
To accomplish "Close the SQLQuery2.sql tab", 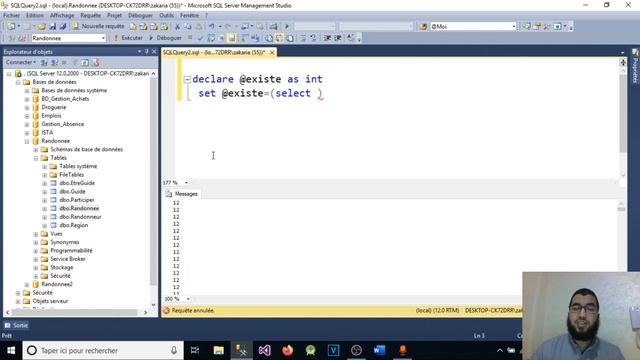I will (x=272, y=52).
